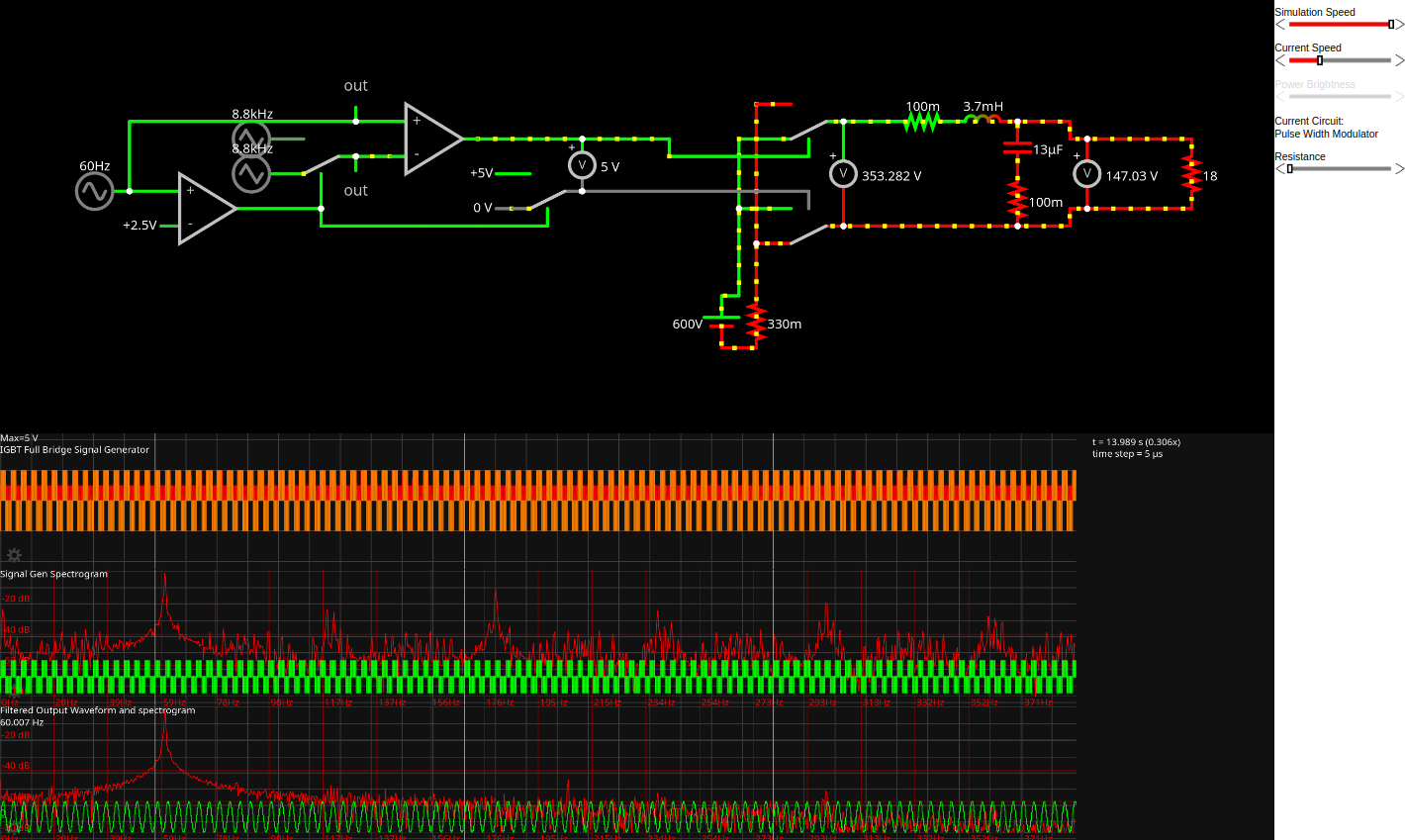Toggle the upper bridge switch before 100m resistor

[808, 130]
